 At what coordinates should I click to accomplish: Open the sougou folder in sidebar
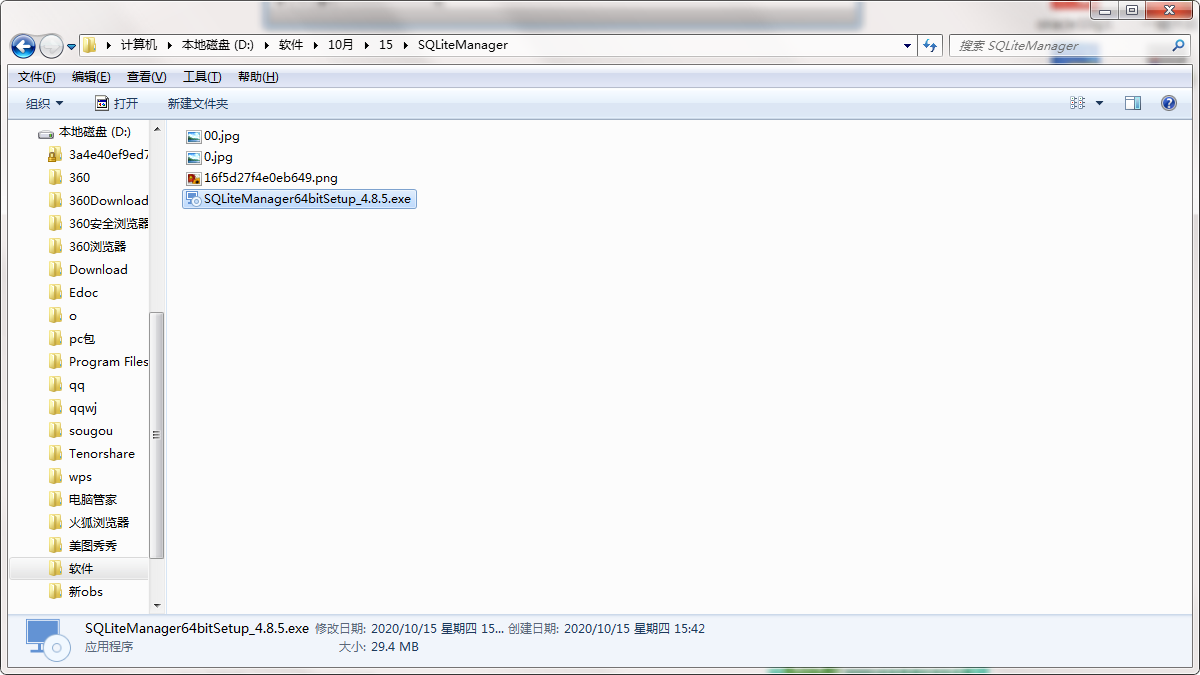tap(80, 430)
